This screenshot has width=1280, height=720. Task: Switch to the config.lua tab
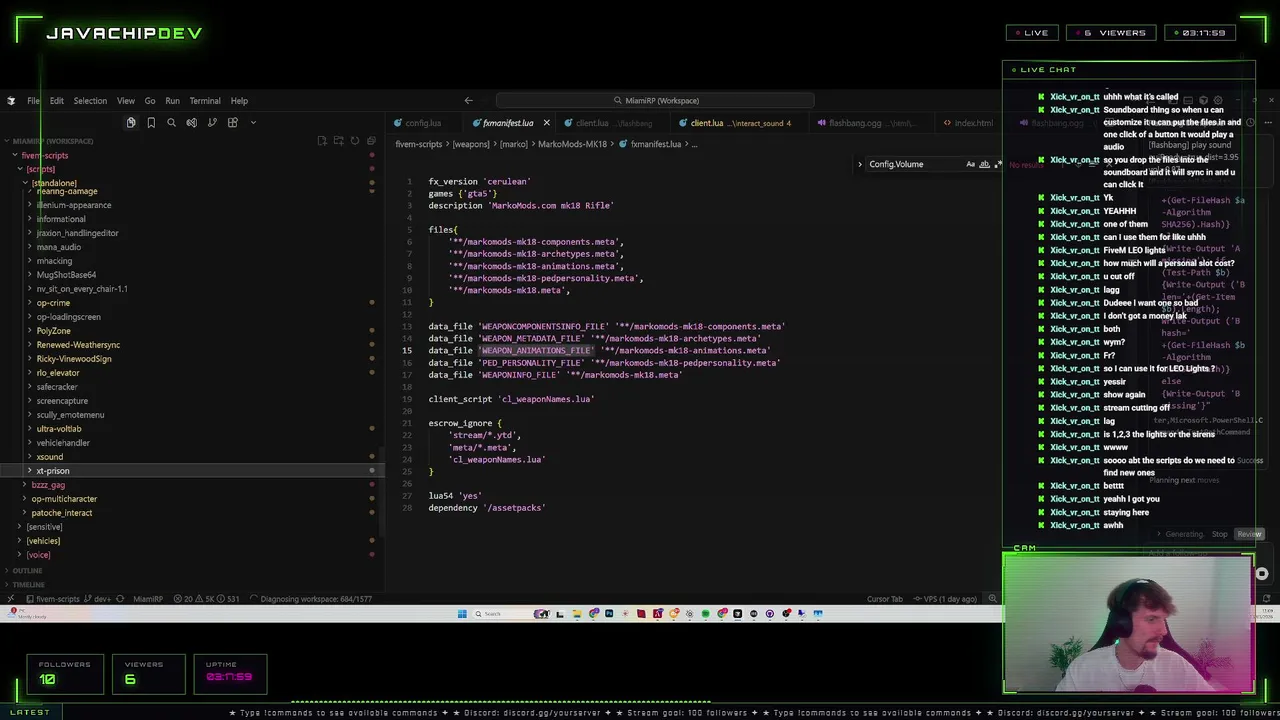[x=423, y=123]
